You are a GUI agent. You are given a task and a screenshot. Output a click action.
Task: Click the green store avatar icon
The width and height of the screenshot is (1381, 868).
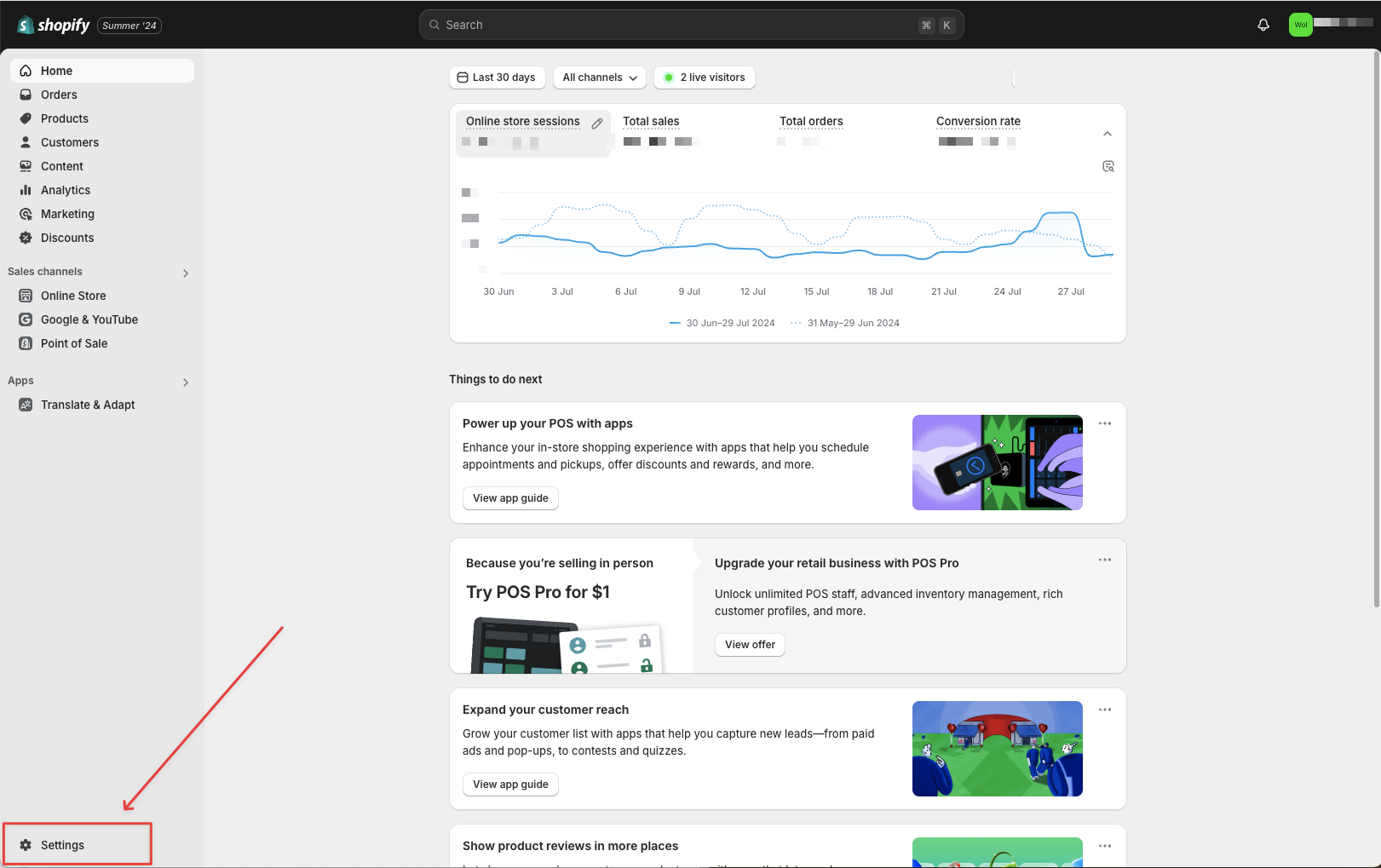(x=1300, y=25)
